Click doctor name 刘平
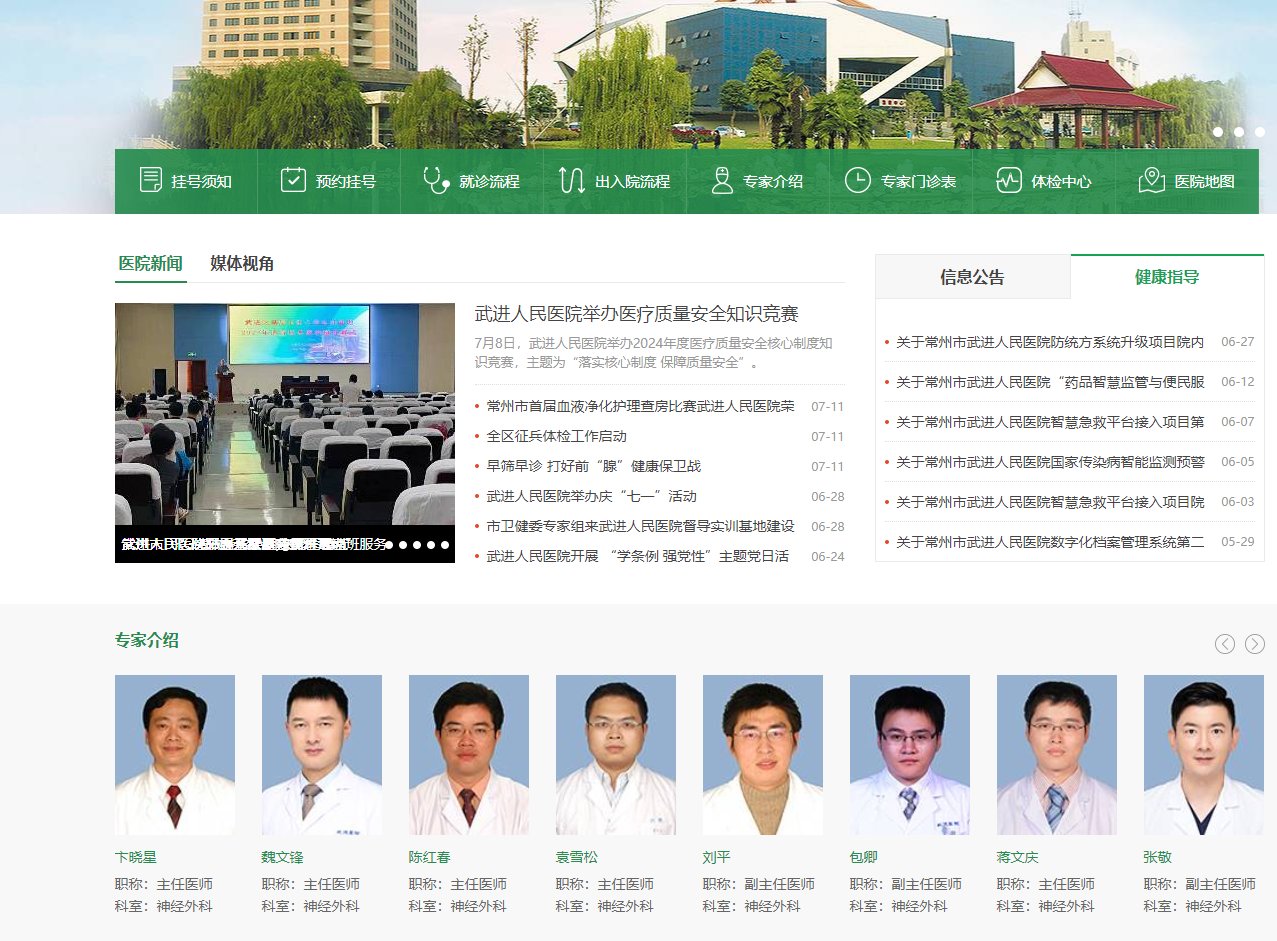The height and width of the screenshot is (941, 1277). pyautogui.click(x=717, y=857)
